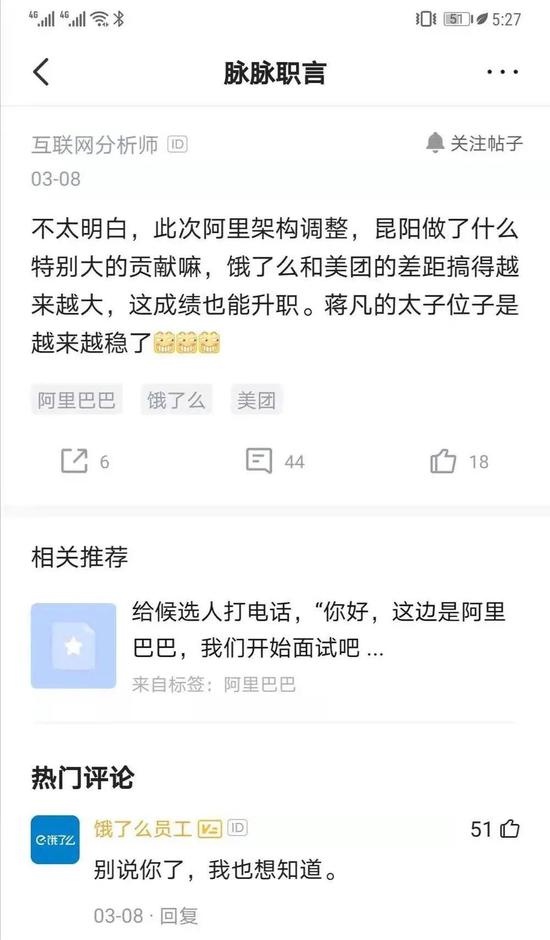
Task: Select the 饿了么 tag chip
Action: tap(176, 400)
